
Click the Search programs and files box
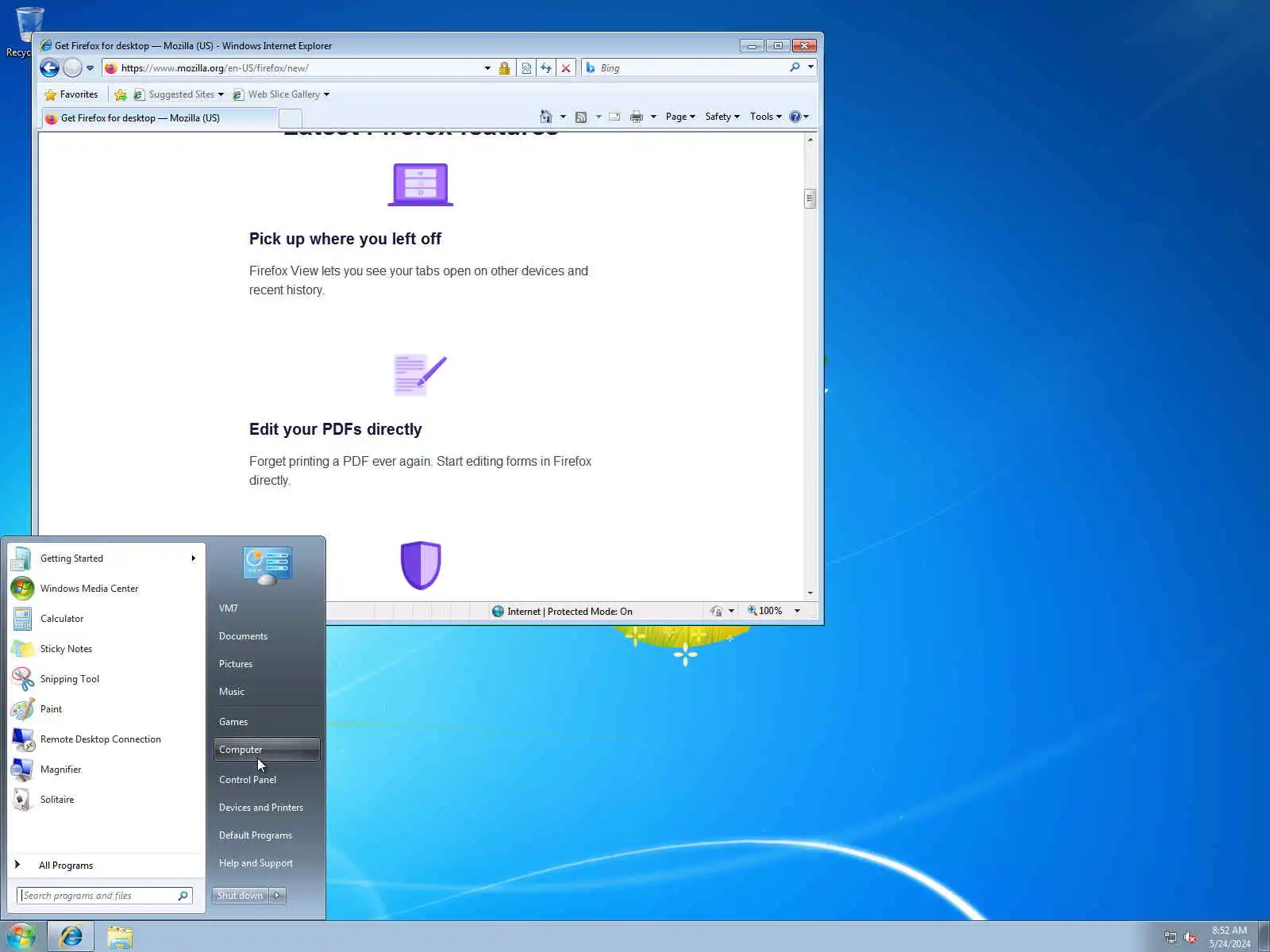pyautogui.click(x=105, y=896)
